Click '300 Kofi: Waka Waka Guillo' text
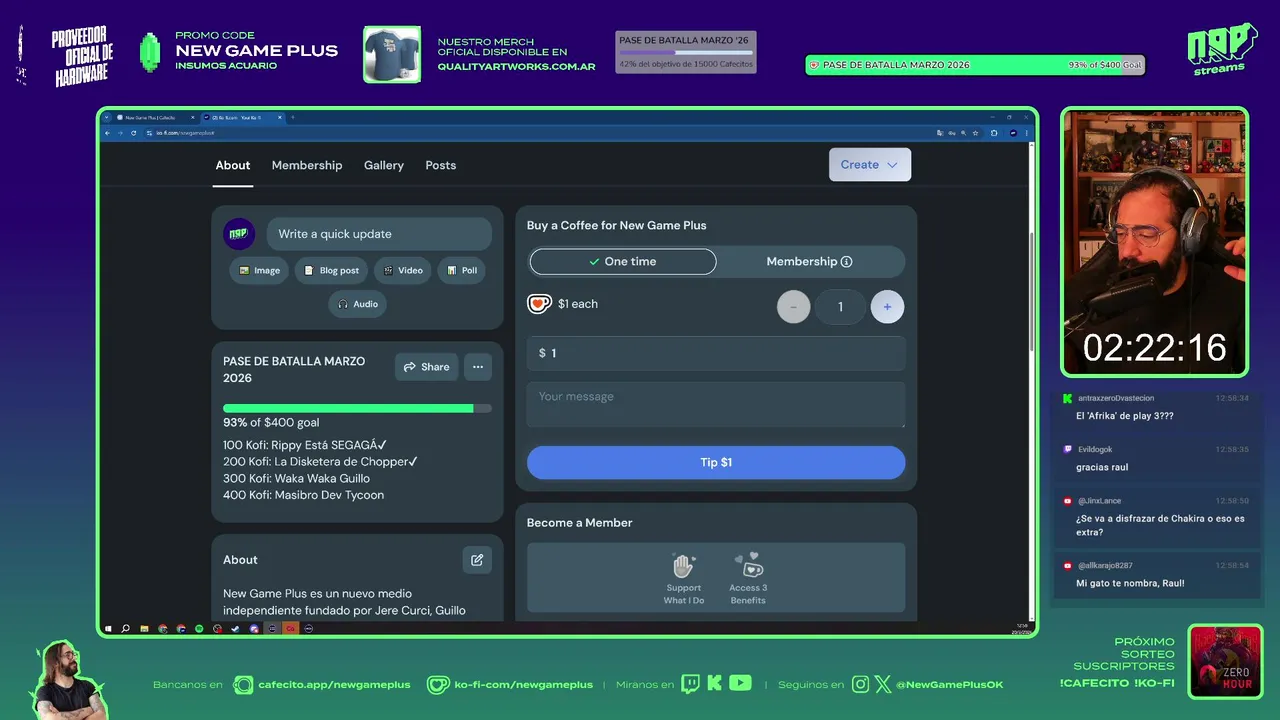Image resolution: width=1280 pixels, height=720 pixels. point(296,479)
